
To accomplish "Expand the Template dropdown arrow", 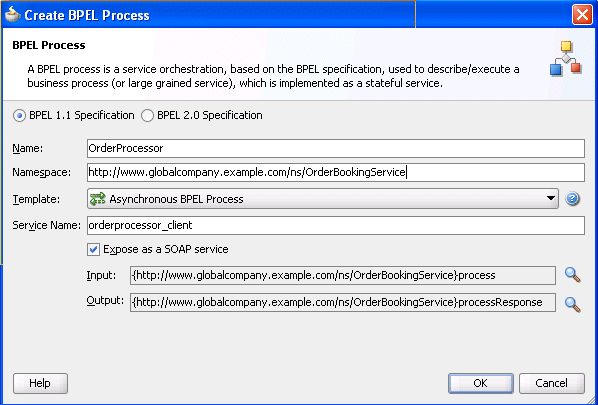I will click(550, 198).
